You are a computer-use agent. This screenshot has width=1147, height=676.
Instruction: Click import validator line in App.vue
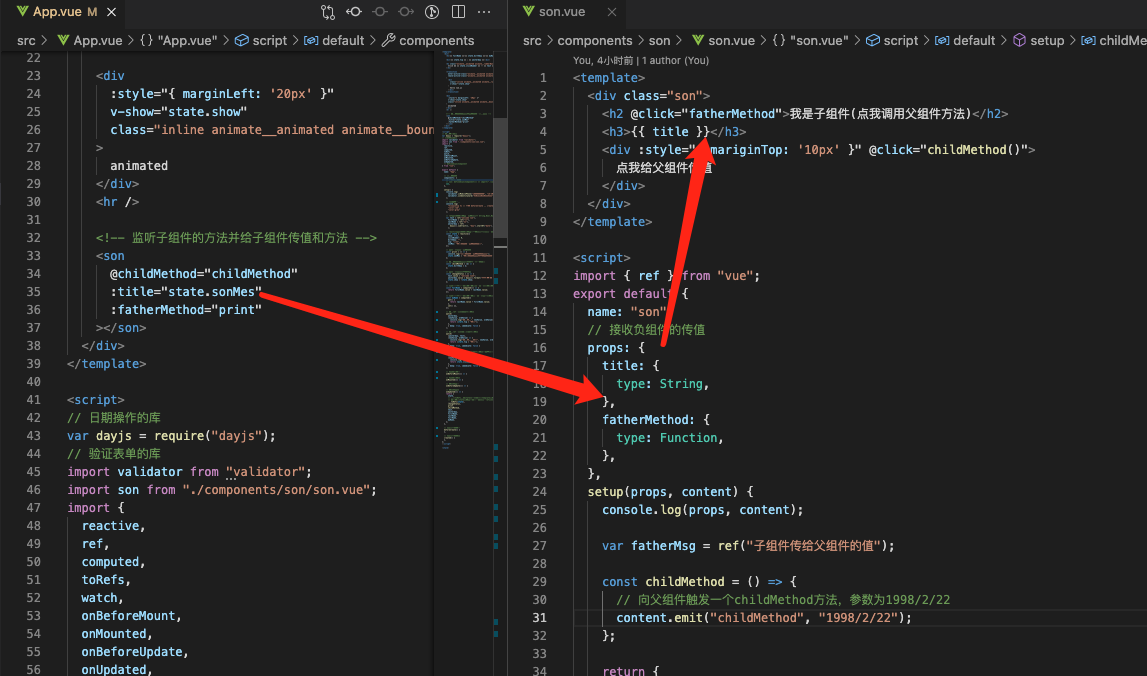(189, 472)
